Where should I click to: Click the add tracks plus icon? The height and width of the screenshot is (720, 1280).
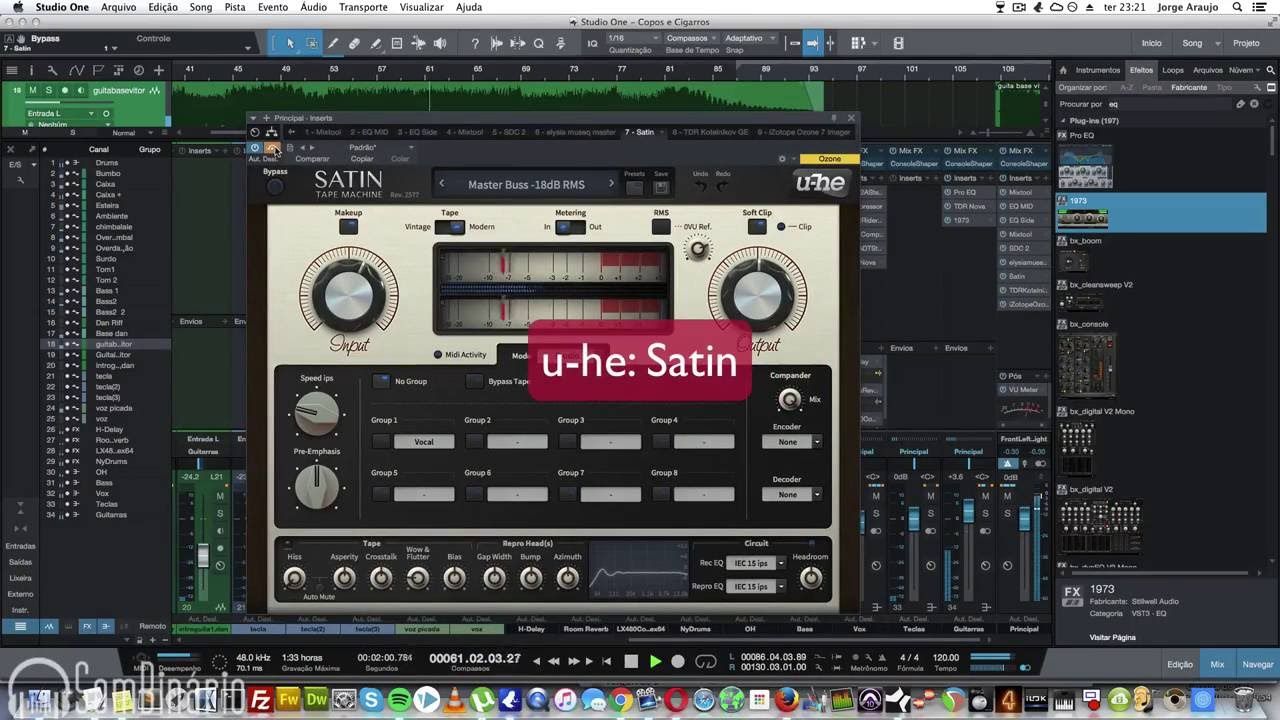tap(158, 70)
